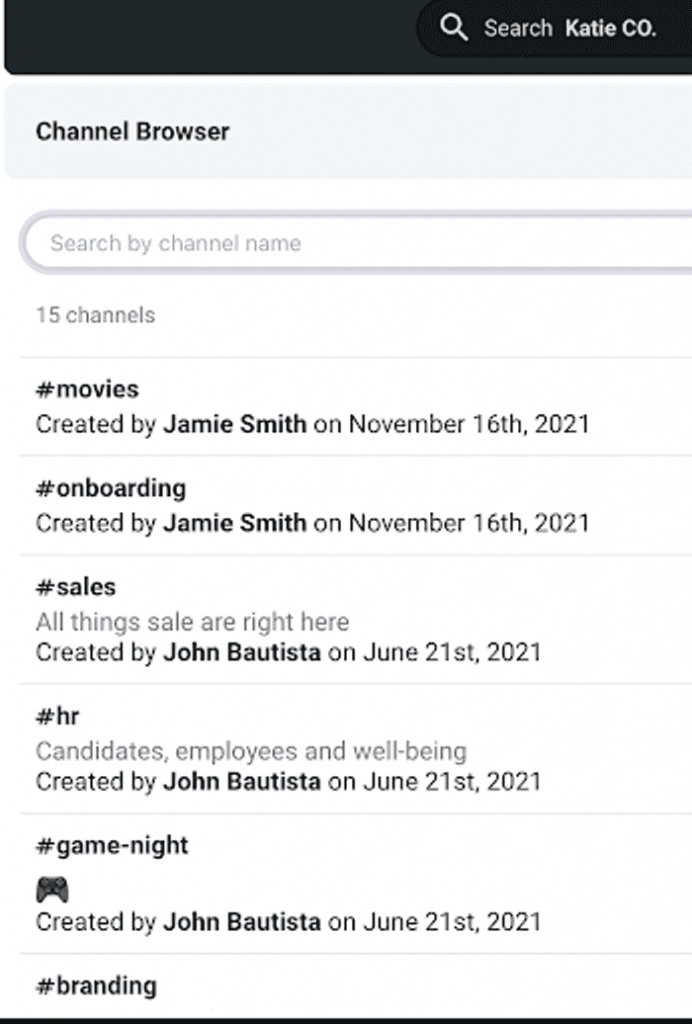This screenshot has height=1024, width=692.
Task: Click the Search by channel name field
Action: tap(356, 243)
